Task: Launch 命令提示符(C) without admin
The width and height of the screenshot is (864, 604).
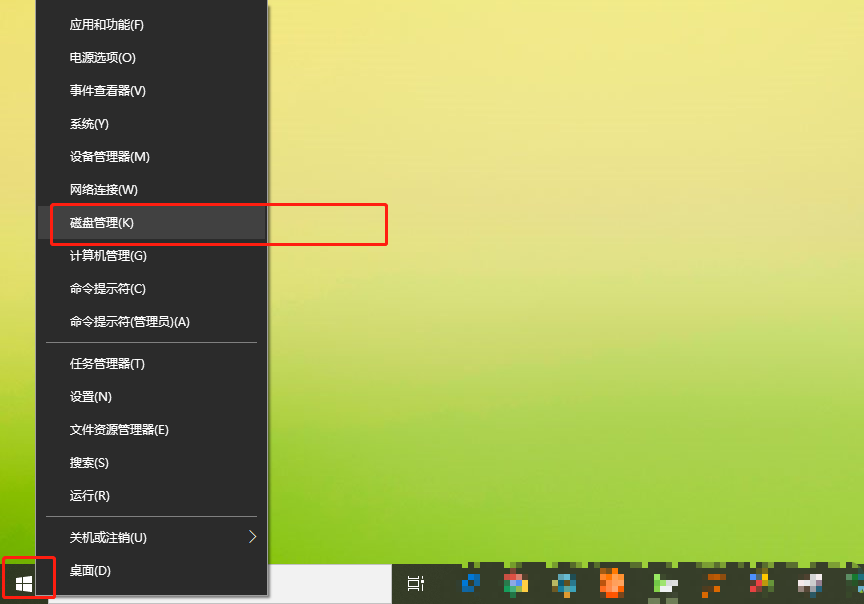Action: 108,289
